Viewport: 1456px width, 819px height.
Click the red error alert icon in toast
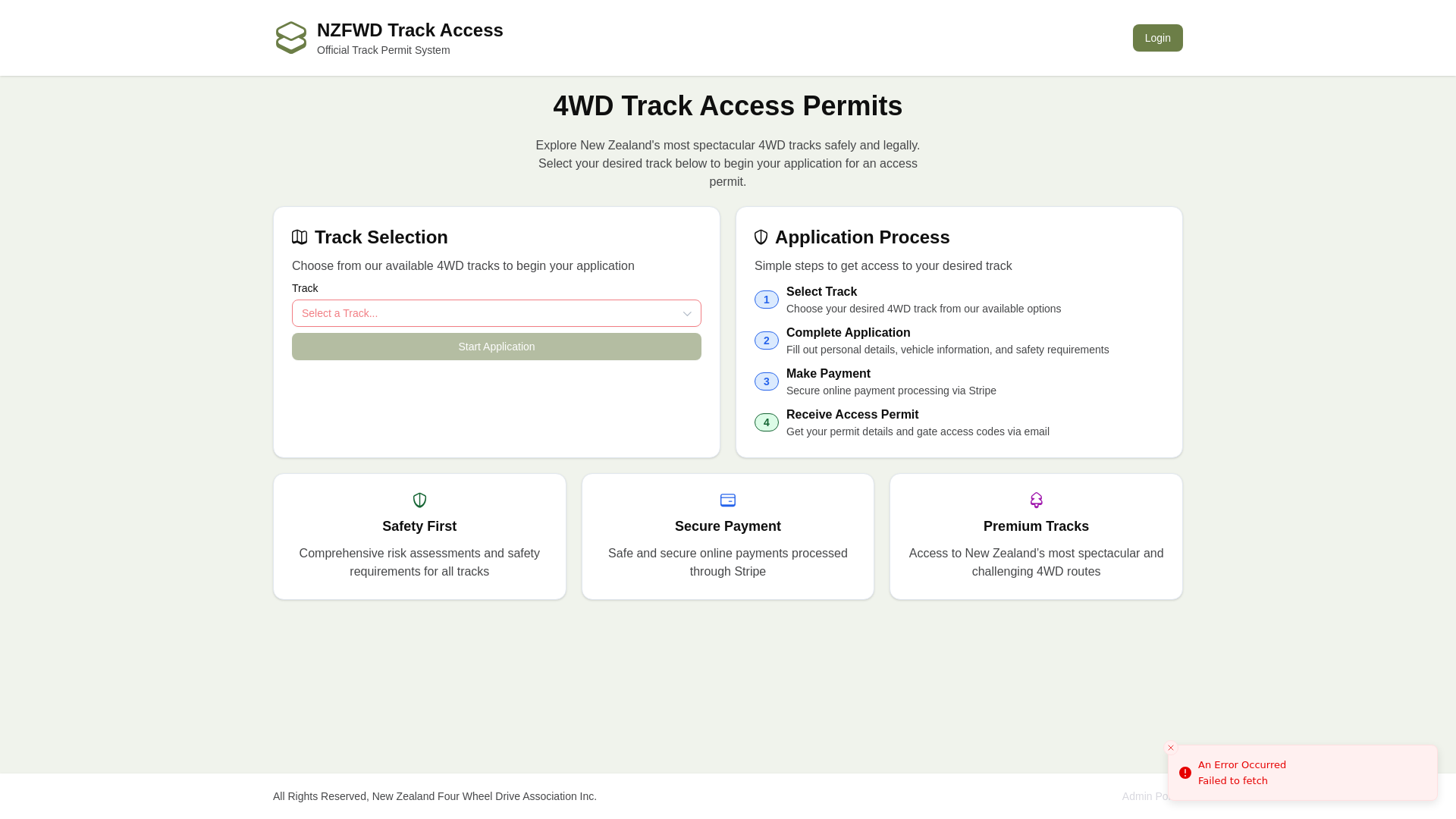1185,773
